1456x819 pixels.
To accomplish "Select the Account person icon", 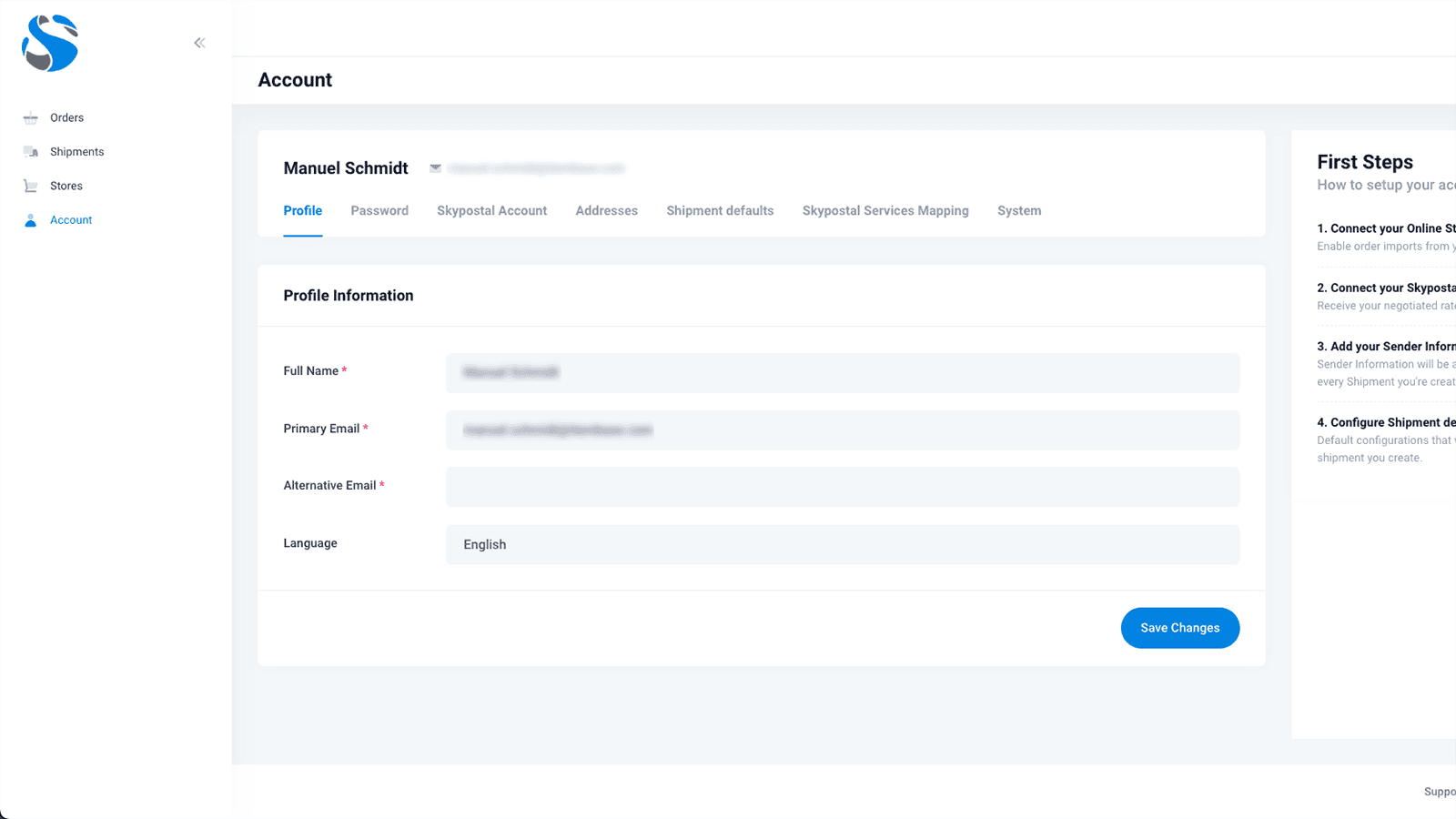I will 30,219.
